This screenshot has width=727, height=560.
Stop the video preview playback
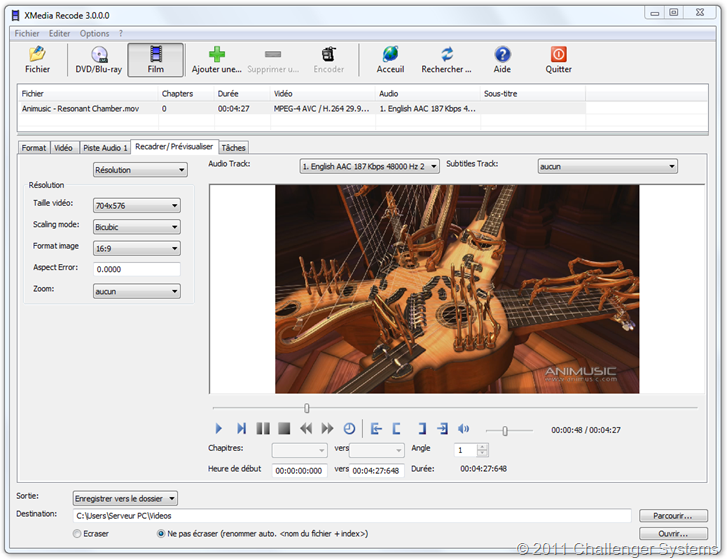tap(284, 429)
